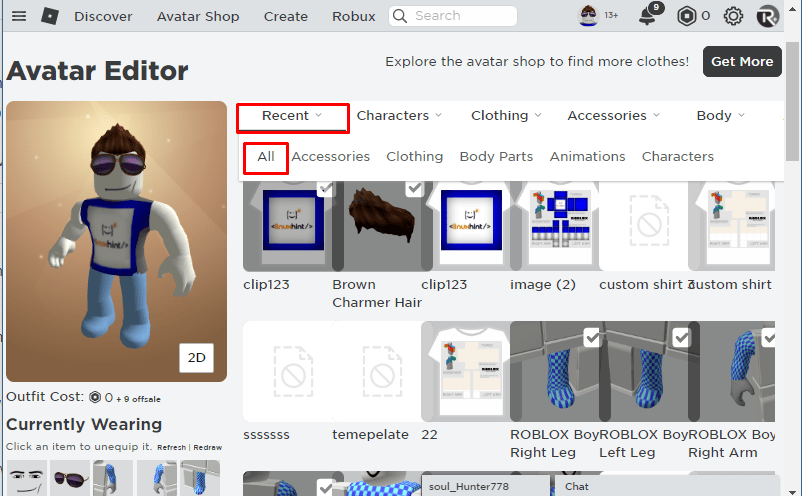Viewport: 802px width, 496px height.
Task: Expand the Characters dropdown tab
Action: pyautogui.click(x=399, y=116)
